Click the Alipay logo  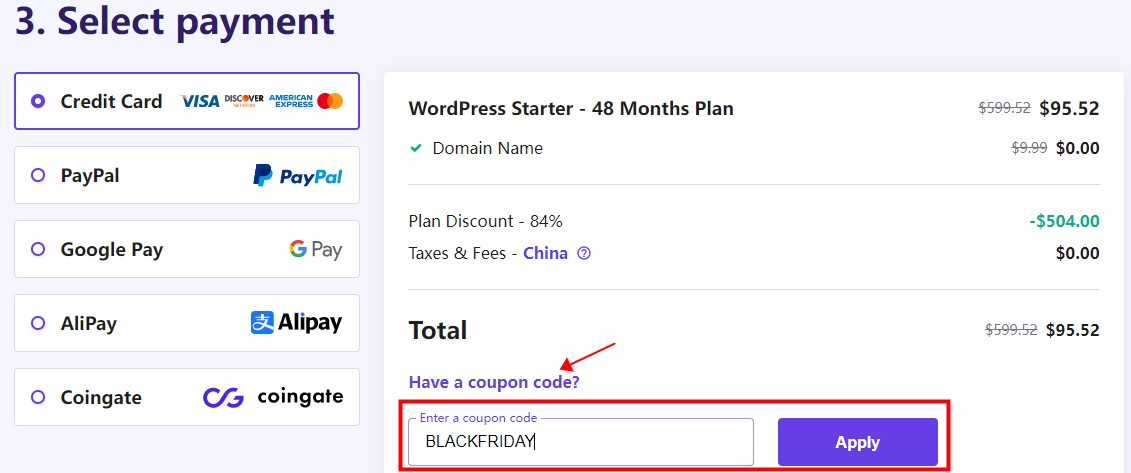point(296,323)
